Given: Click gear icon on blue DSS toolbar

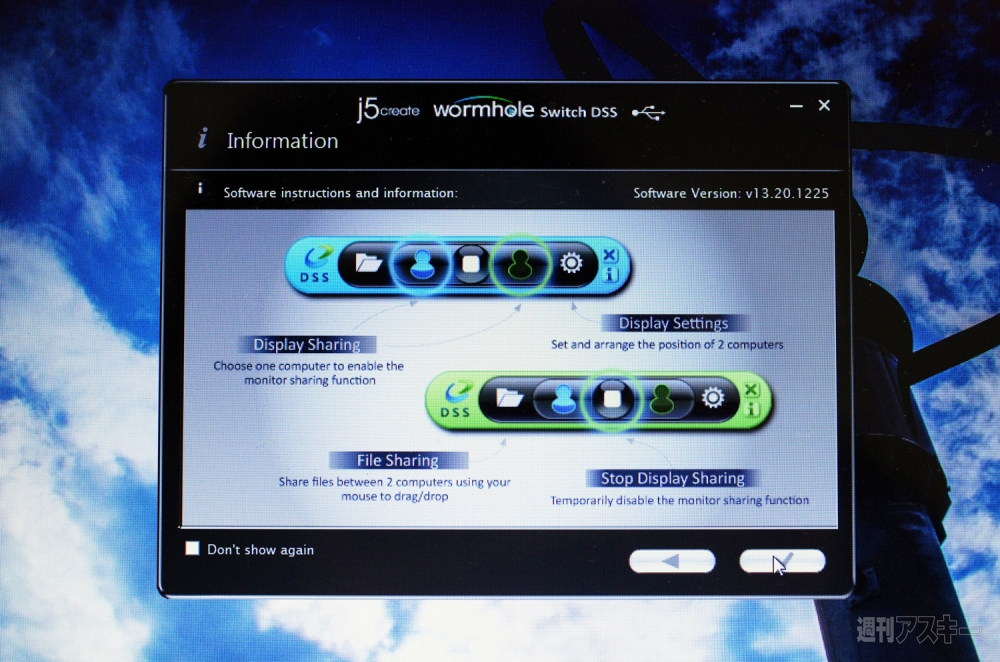Looking at the screenshot, I should pyautogui.click(x=571, y=262).
